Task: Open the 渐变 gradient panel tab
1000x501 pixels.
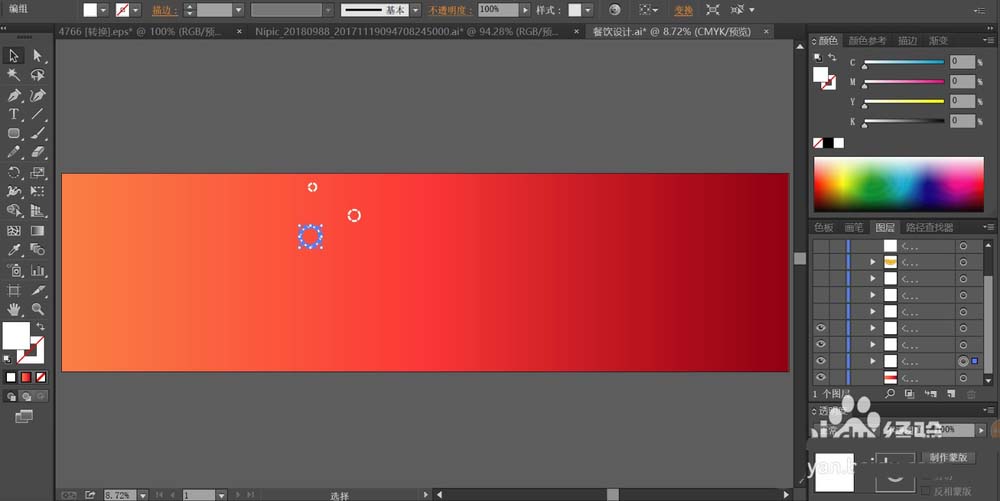Action: pos(938,41)
